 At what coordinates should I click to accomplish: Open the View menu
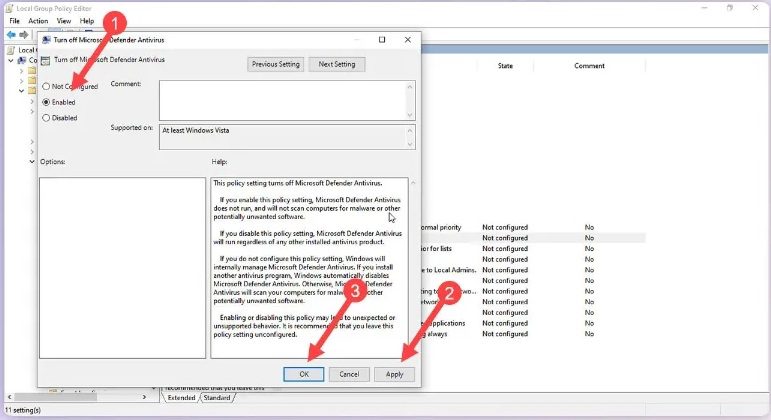coord(63,21)
